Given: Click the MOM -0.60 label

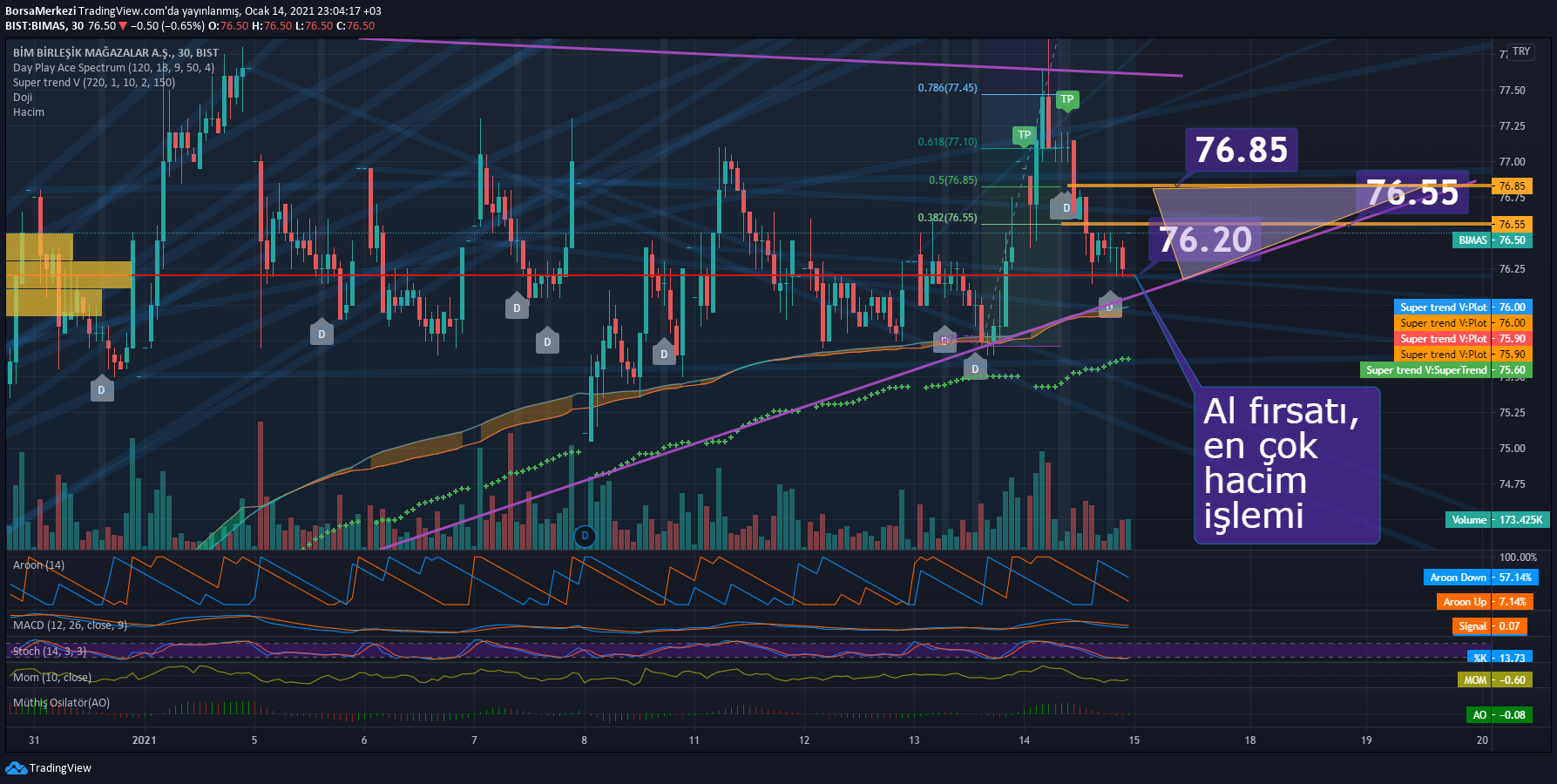Looking at the screenshot, I should 1495,679.
